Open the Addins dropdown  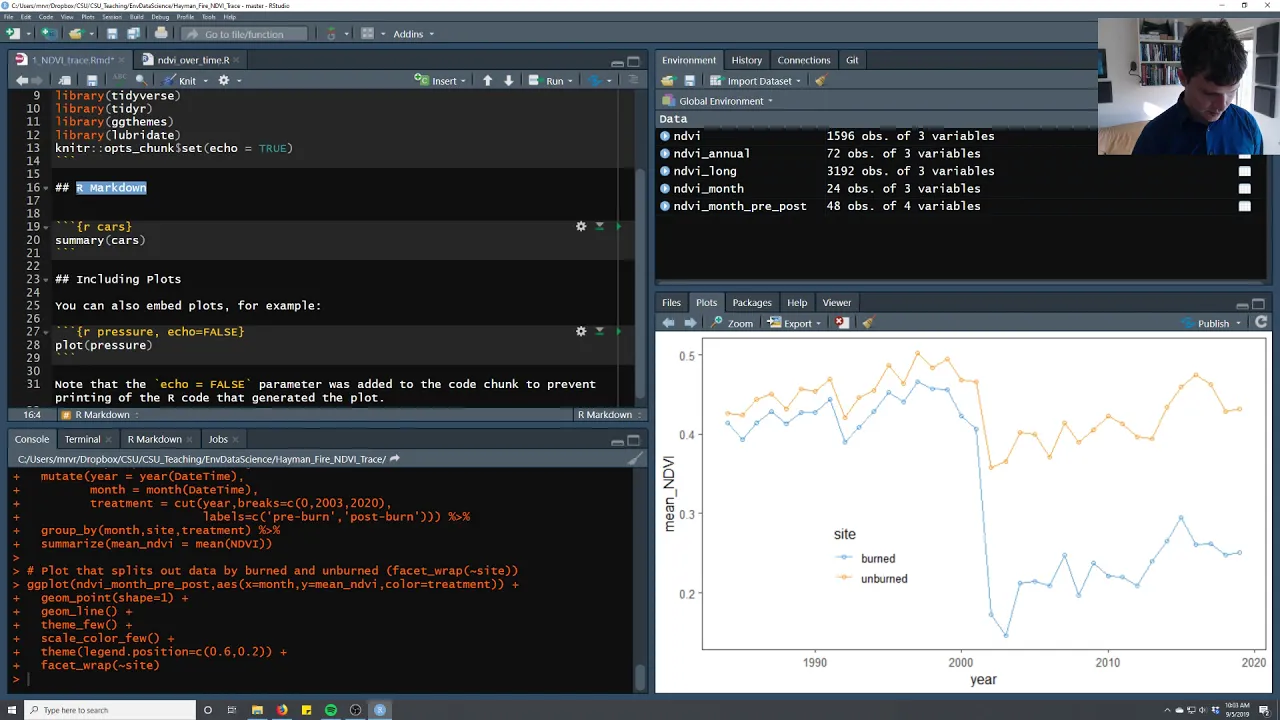tap(413, 34)
